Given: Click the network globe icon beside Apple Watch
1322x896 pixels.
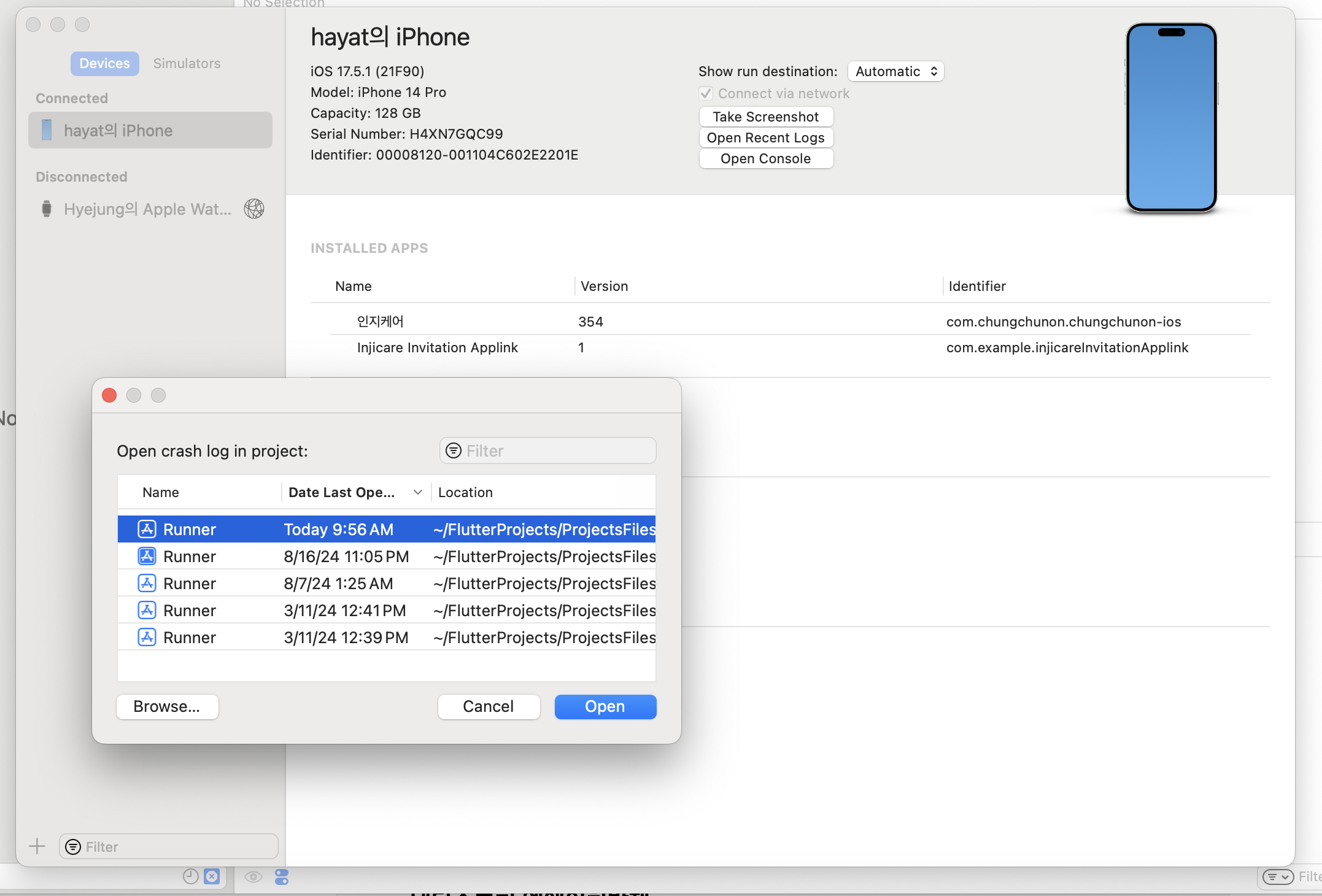Looking at the screenshot, I should pos(254,209).
